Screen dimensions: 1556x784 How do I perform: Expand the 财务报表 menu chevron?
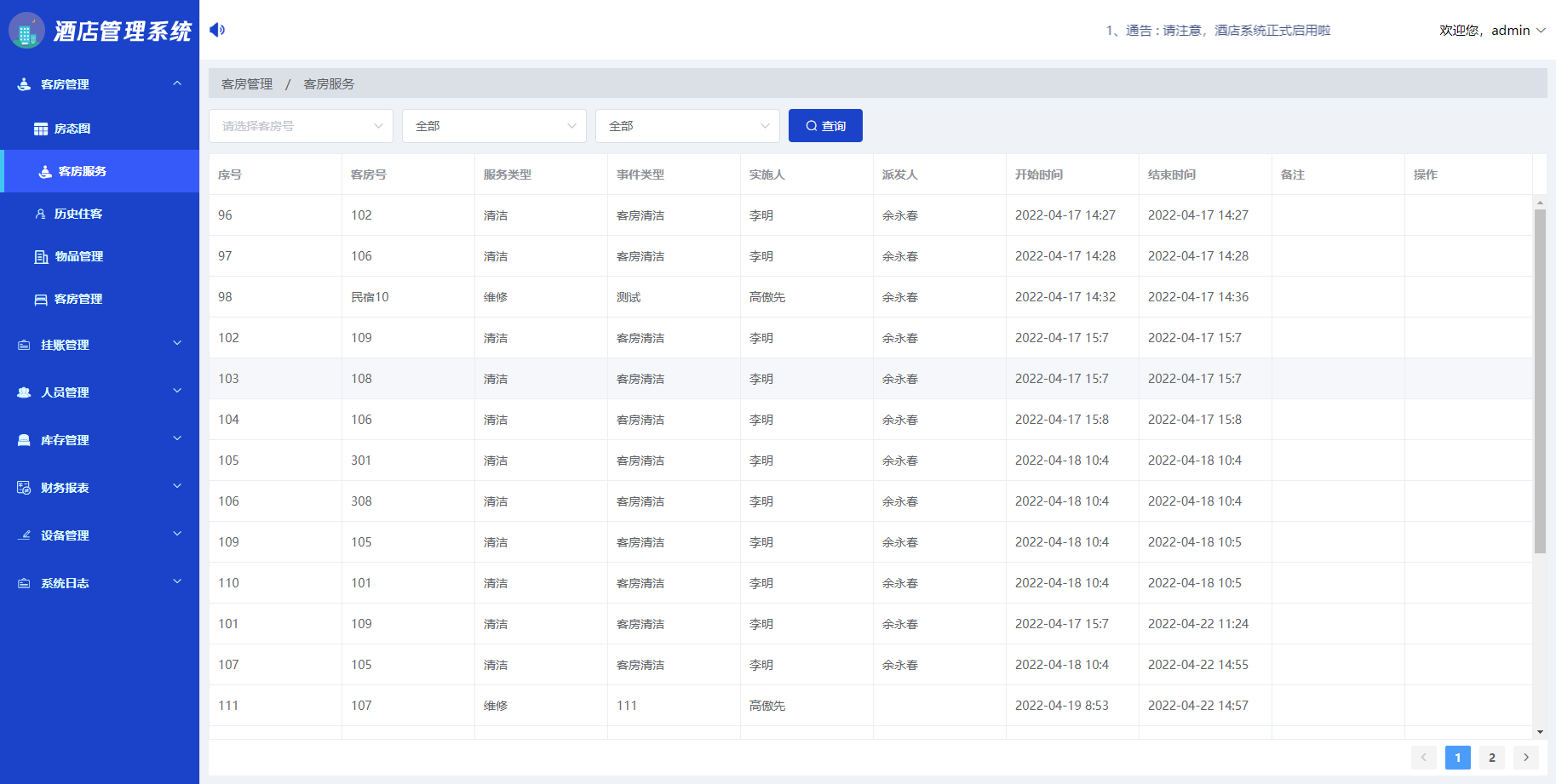coord(177,486)
